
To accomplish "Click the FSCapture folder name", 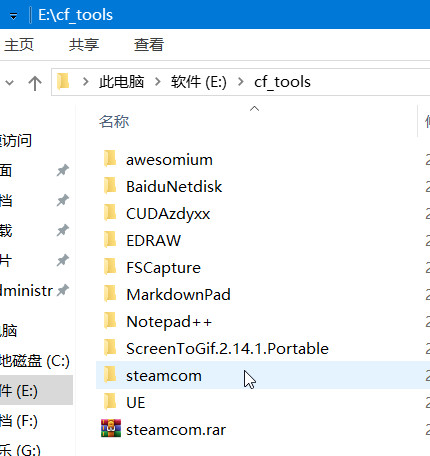I will (163, 268).
